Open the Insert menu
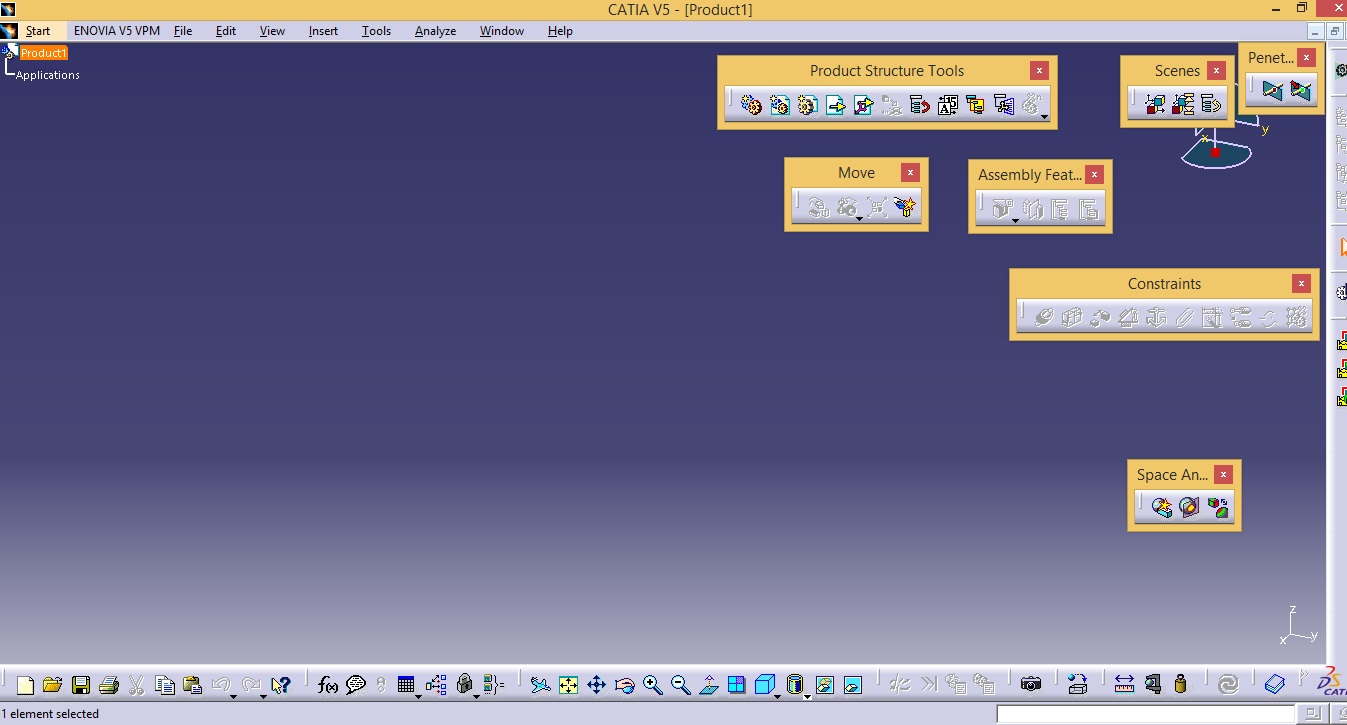 tap(323, 31)
